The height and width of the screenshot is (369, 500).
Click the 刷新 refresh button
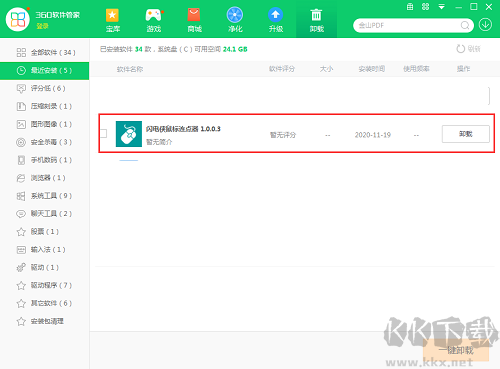click(468, 49)
